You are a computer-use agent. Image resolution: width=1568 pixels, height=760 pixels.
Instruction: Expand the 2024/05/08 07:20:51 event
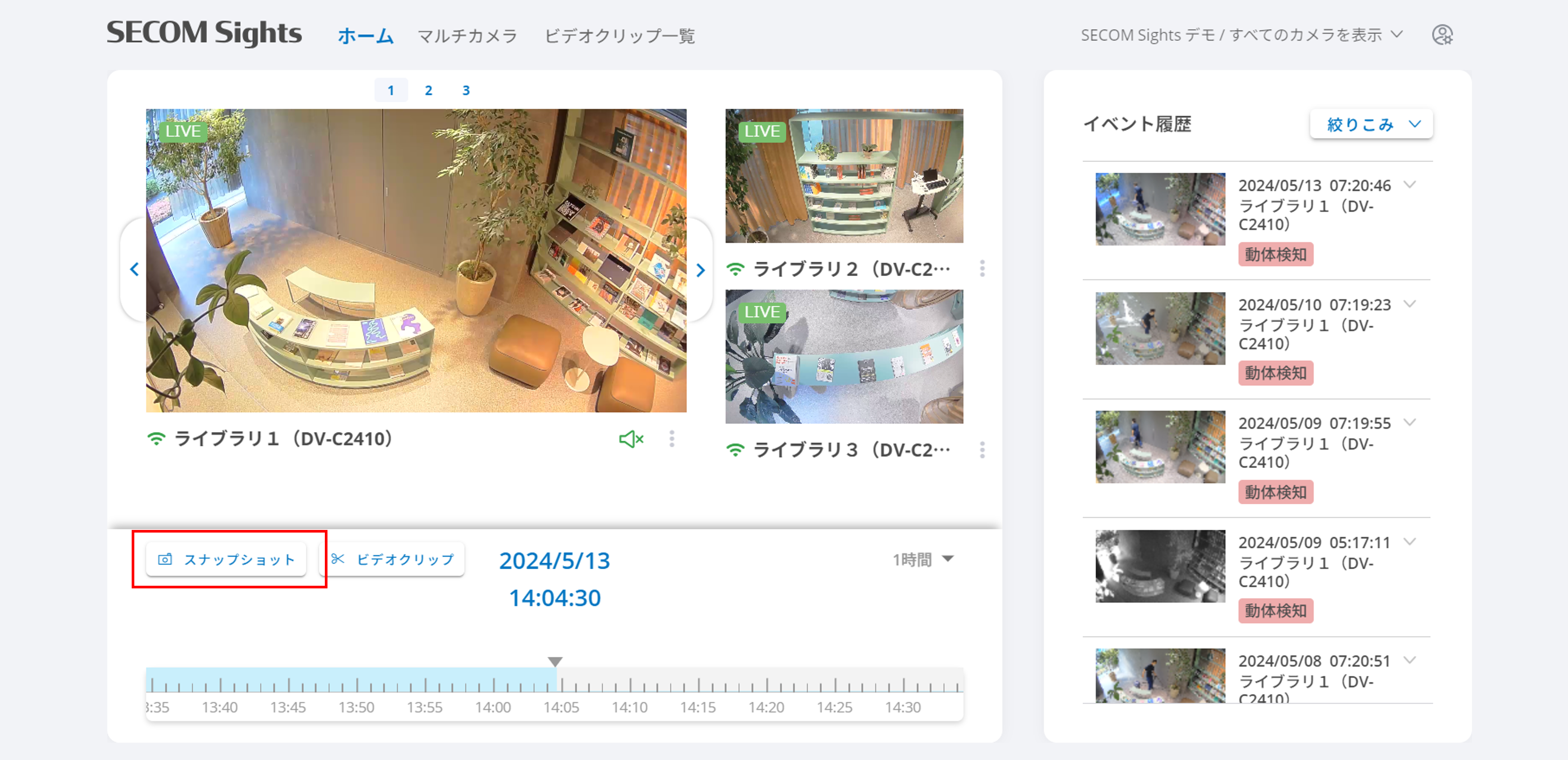point(1410,660)
